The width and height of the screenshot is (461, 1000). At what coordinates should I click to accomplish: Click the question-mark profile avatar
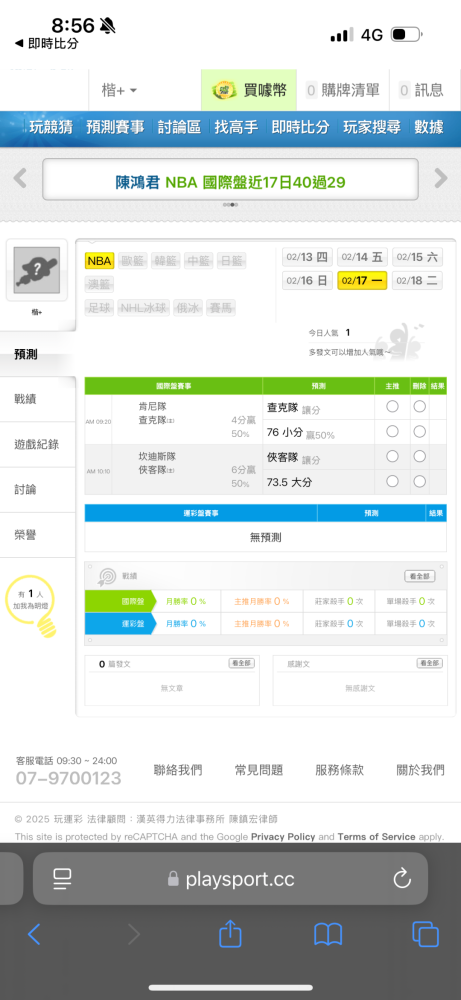click(x=37, y=270)
